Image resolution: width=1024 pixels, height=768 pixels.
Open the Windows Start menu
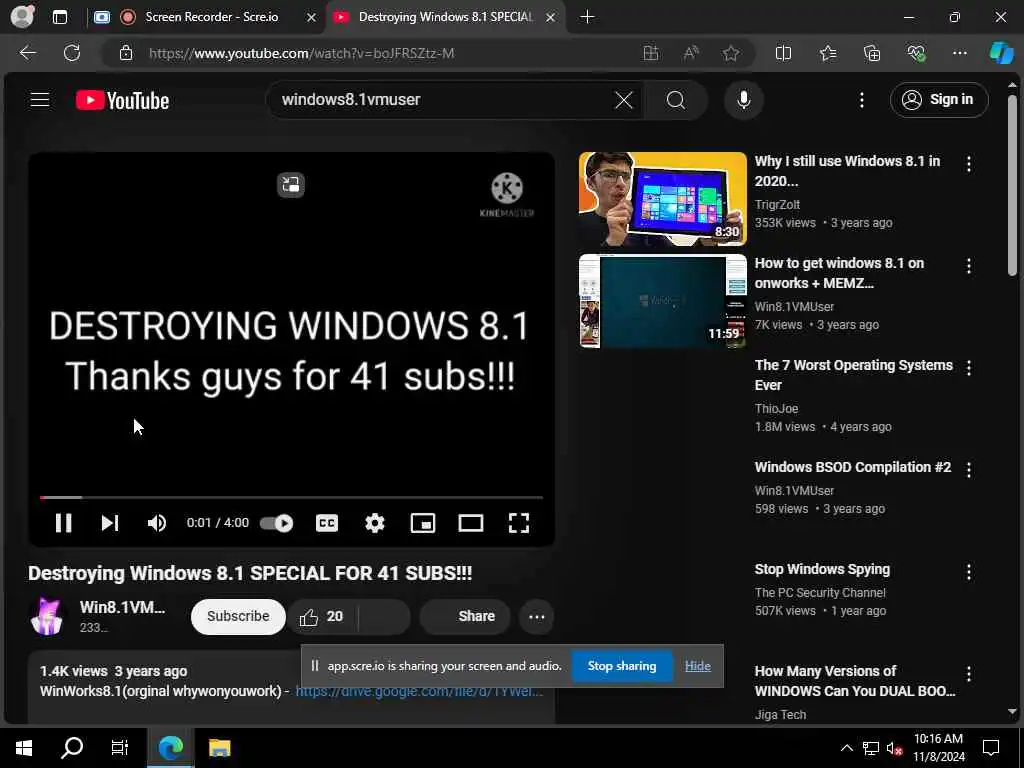(24, 747)
